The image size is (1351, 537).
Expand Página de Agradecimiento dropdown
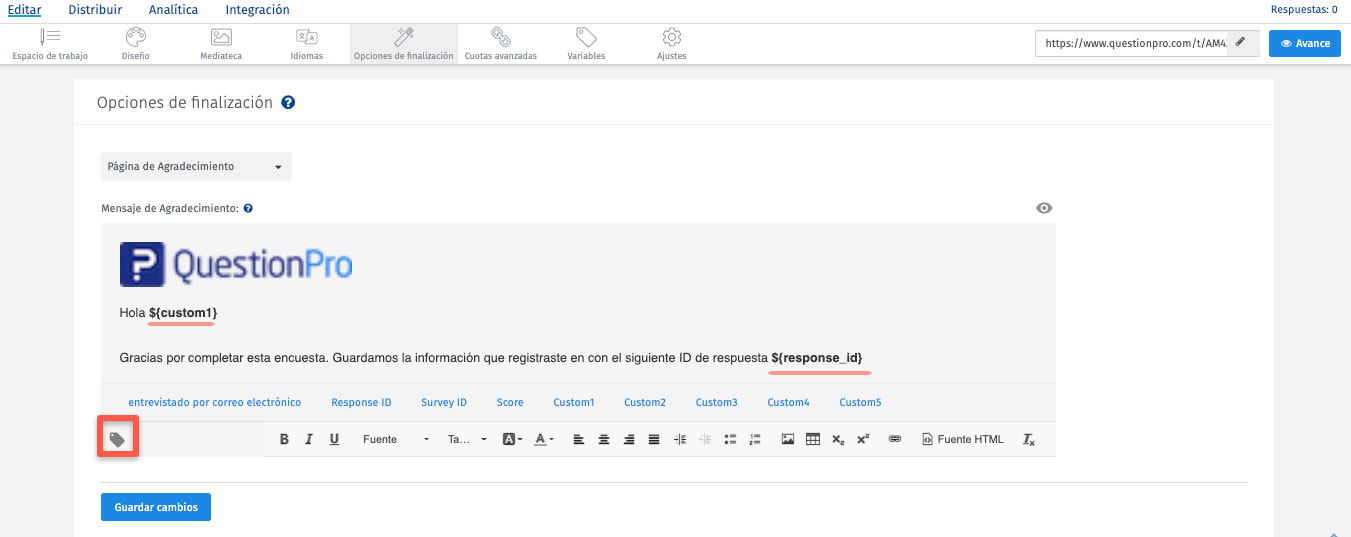[196, 167]
